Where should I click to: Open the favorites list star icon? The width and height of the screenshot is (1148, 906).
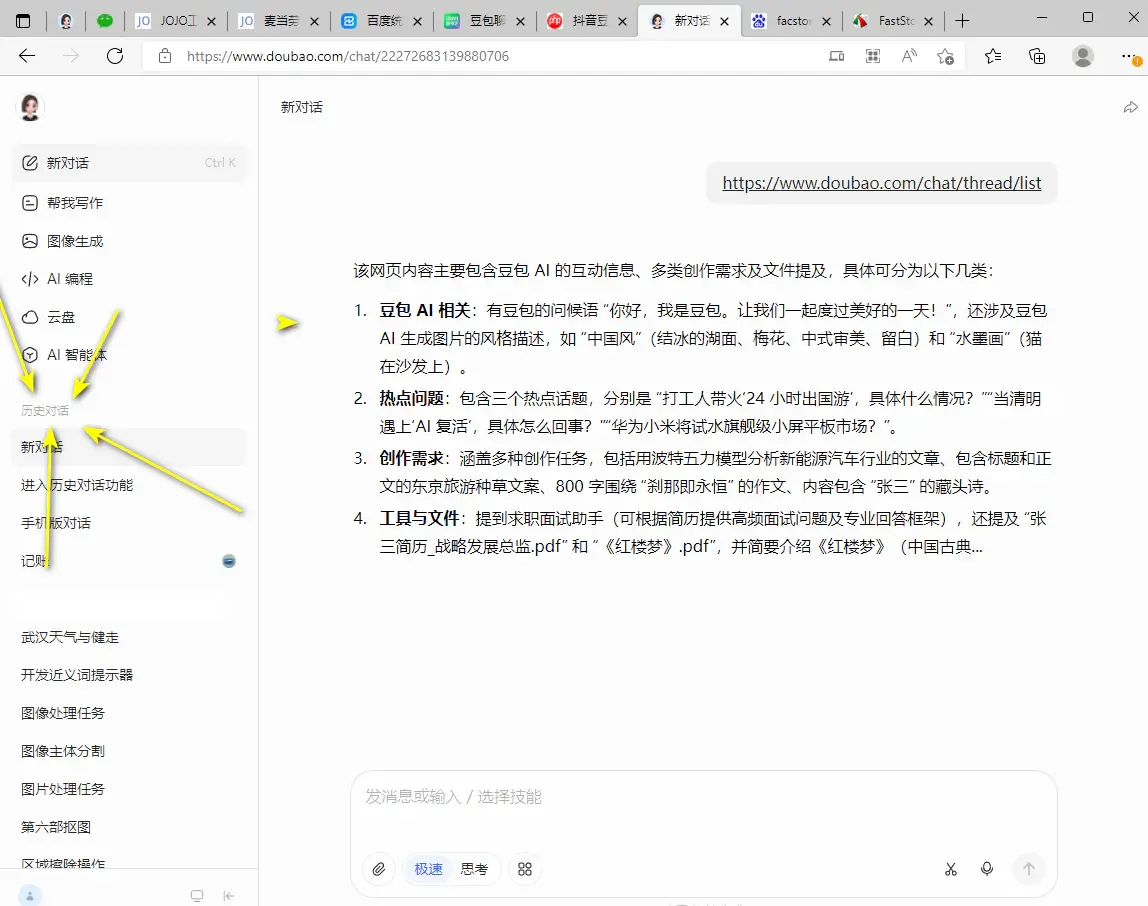click(993, 56)
